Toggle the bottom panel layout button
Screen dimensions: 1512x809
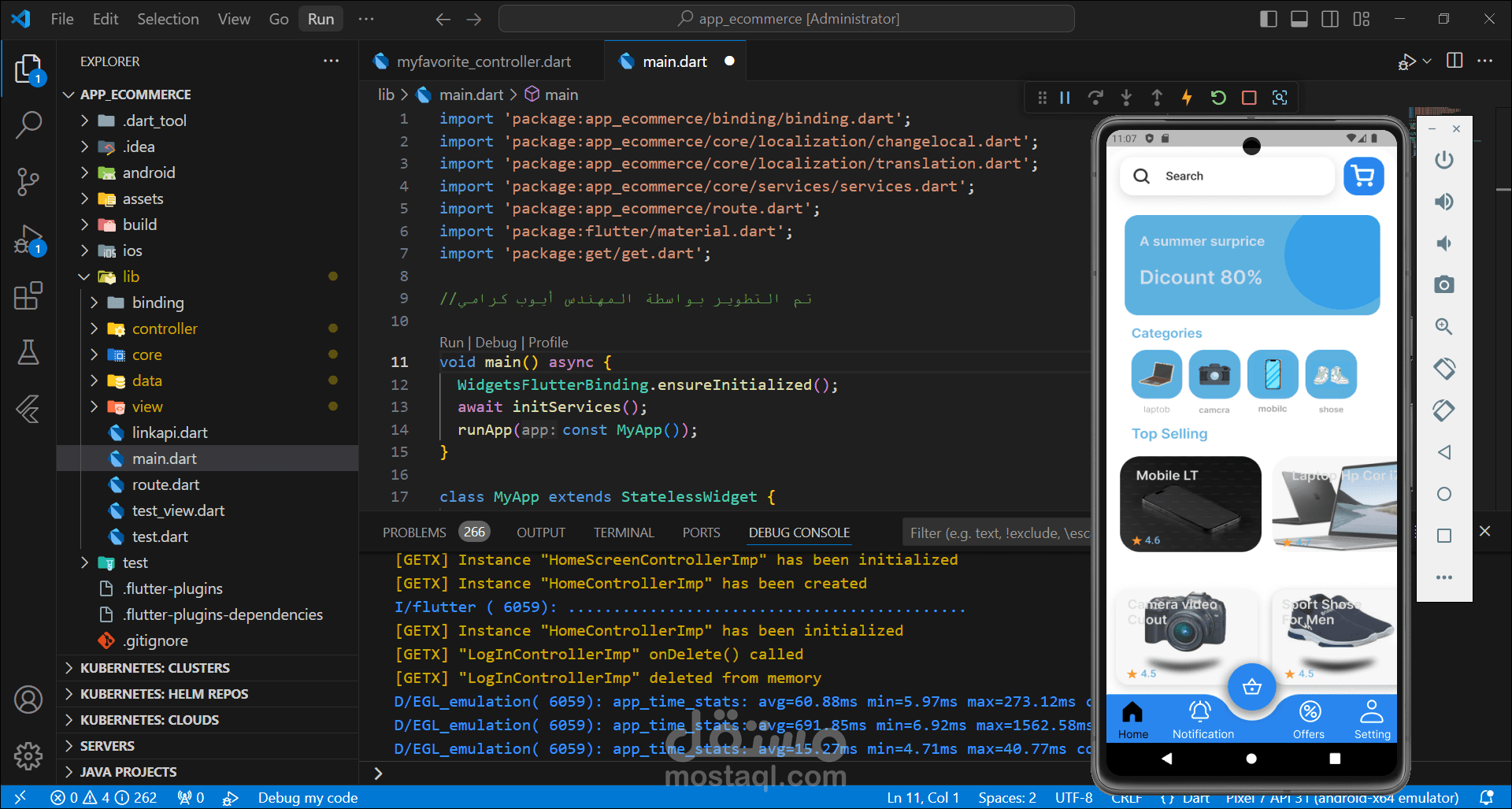coord(1299,19)
